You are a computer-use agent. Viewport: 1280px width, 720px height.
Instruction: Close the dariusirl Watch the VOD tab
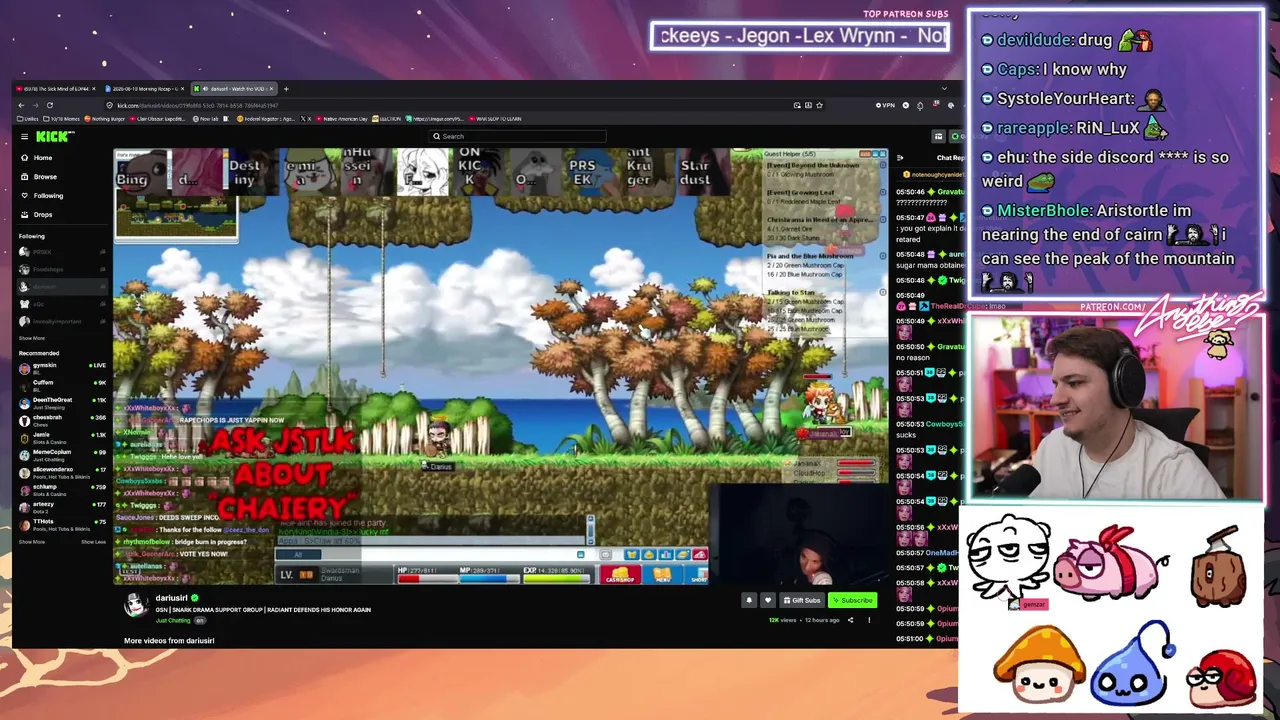click(271, 89)
